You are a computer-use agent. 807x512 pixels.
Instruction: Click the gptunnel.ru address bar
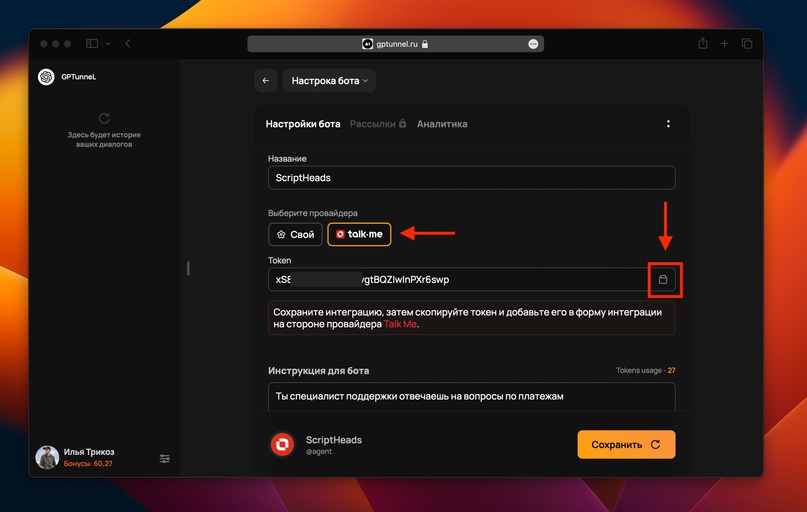click(x=395, y=44)
